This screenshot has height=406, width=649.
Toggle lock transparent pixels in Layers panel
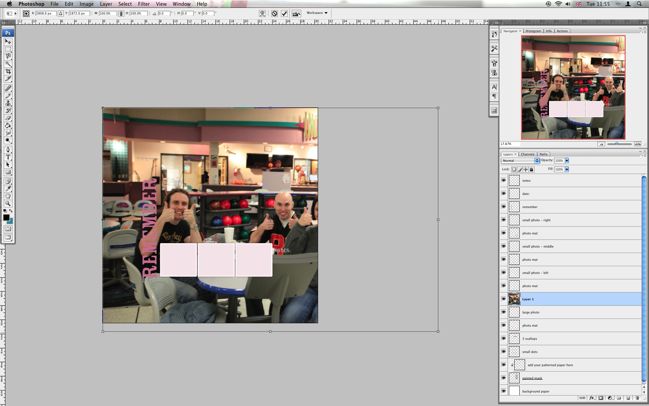coord(514,169)
